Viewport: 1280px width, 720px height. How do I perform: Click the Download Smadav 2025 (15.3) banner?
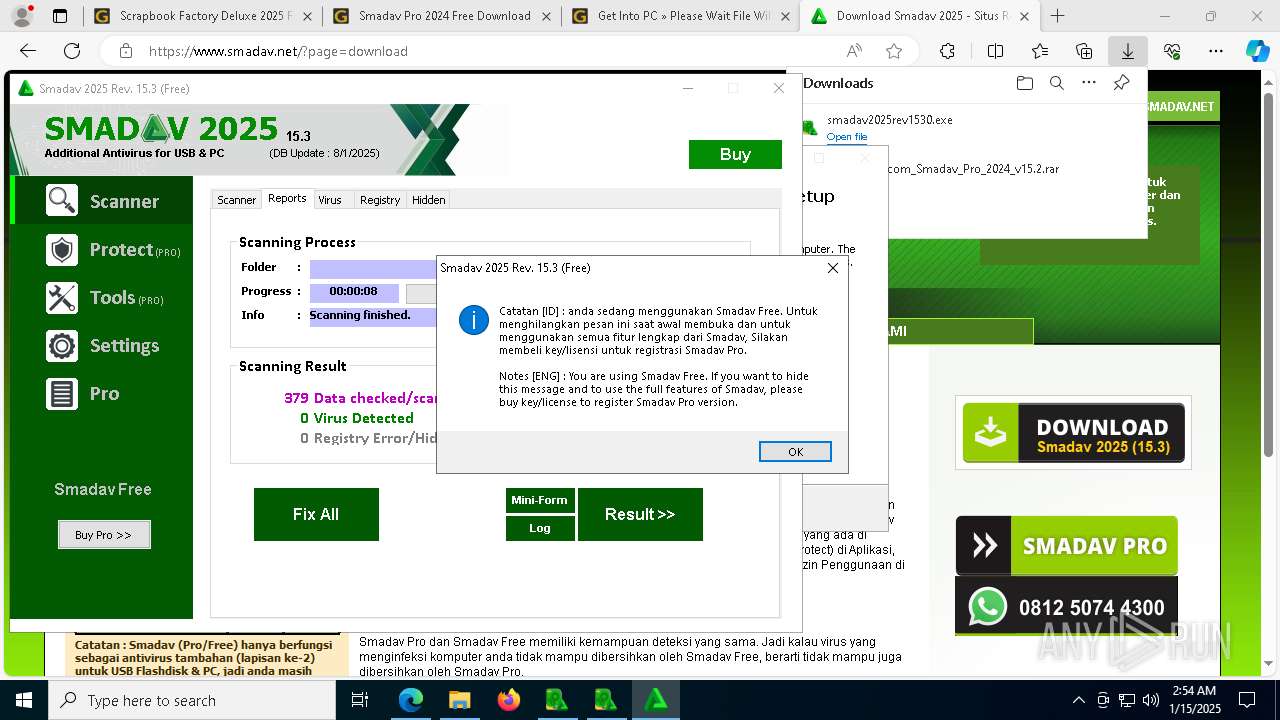pos(1073,433)
